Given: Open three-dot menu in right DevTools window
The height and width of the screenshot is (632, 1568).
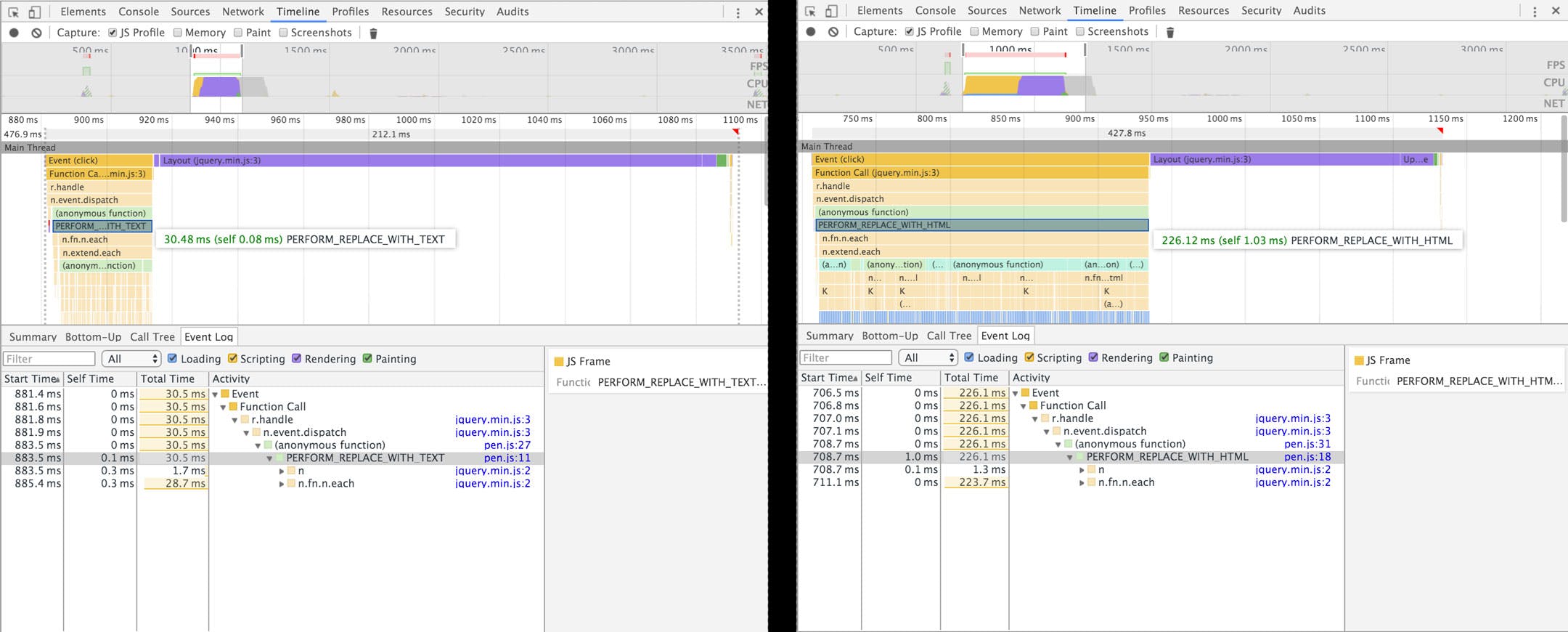Looking at the screenshot, I should pos(1535,11).
